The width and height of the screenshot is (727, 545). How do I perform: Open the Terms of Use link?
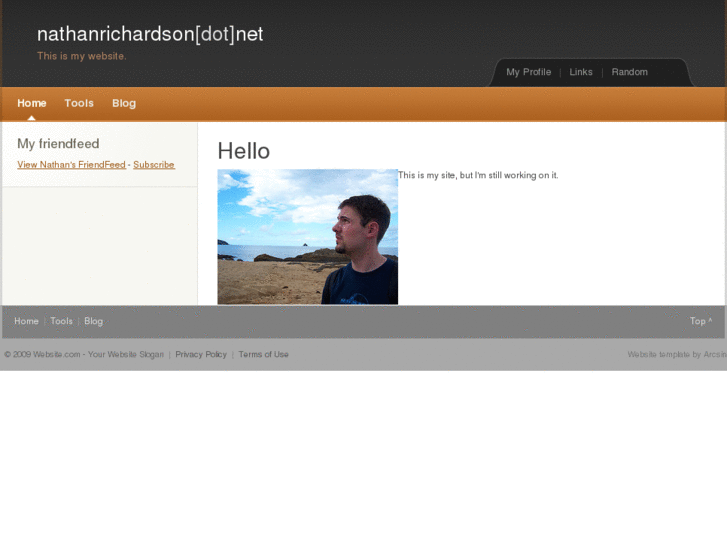pos(263,355)
